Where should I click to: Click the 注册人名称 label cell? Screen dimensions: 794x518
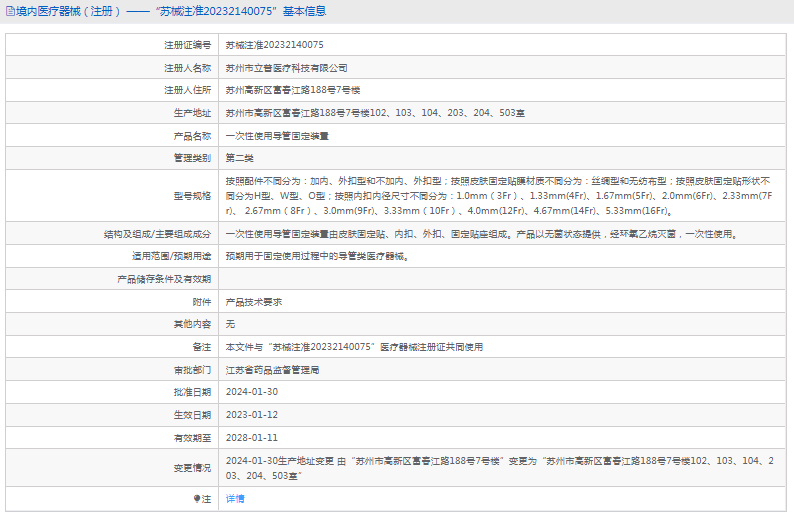click(x=112, y=68)
